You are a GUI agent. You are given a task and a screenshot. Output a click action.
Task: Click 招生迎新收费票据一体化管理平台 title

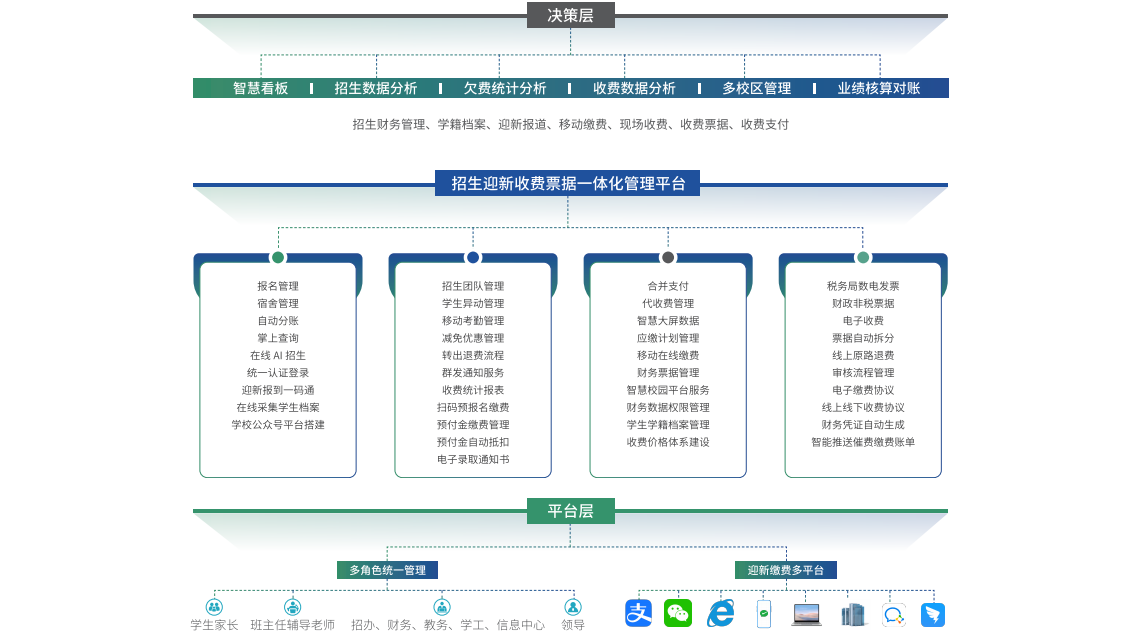point(568,183)
